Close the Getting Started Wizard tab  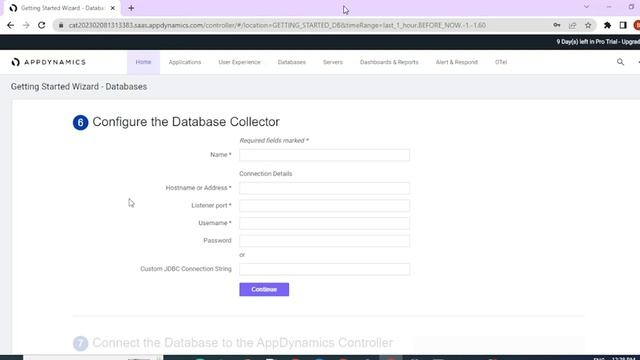point(113,8)
